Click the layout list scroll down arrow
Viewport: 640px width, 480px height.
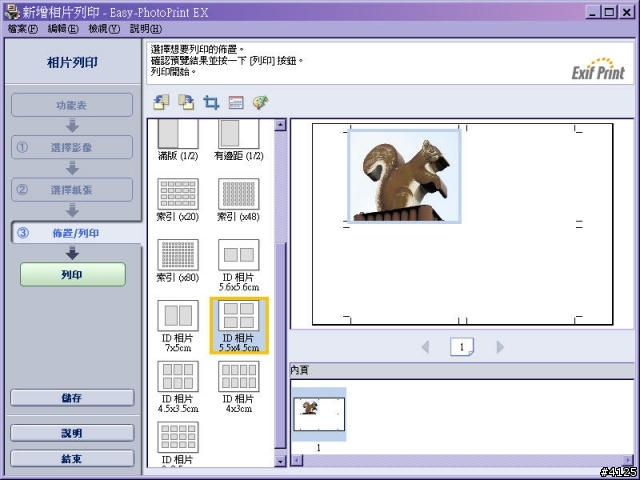280,461
